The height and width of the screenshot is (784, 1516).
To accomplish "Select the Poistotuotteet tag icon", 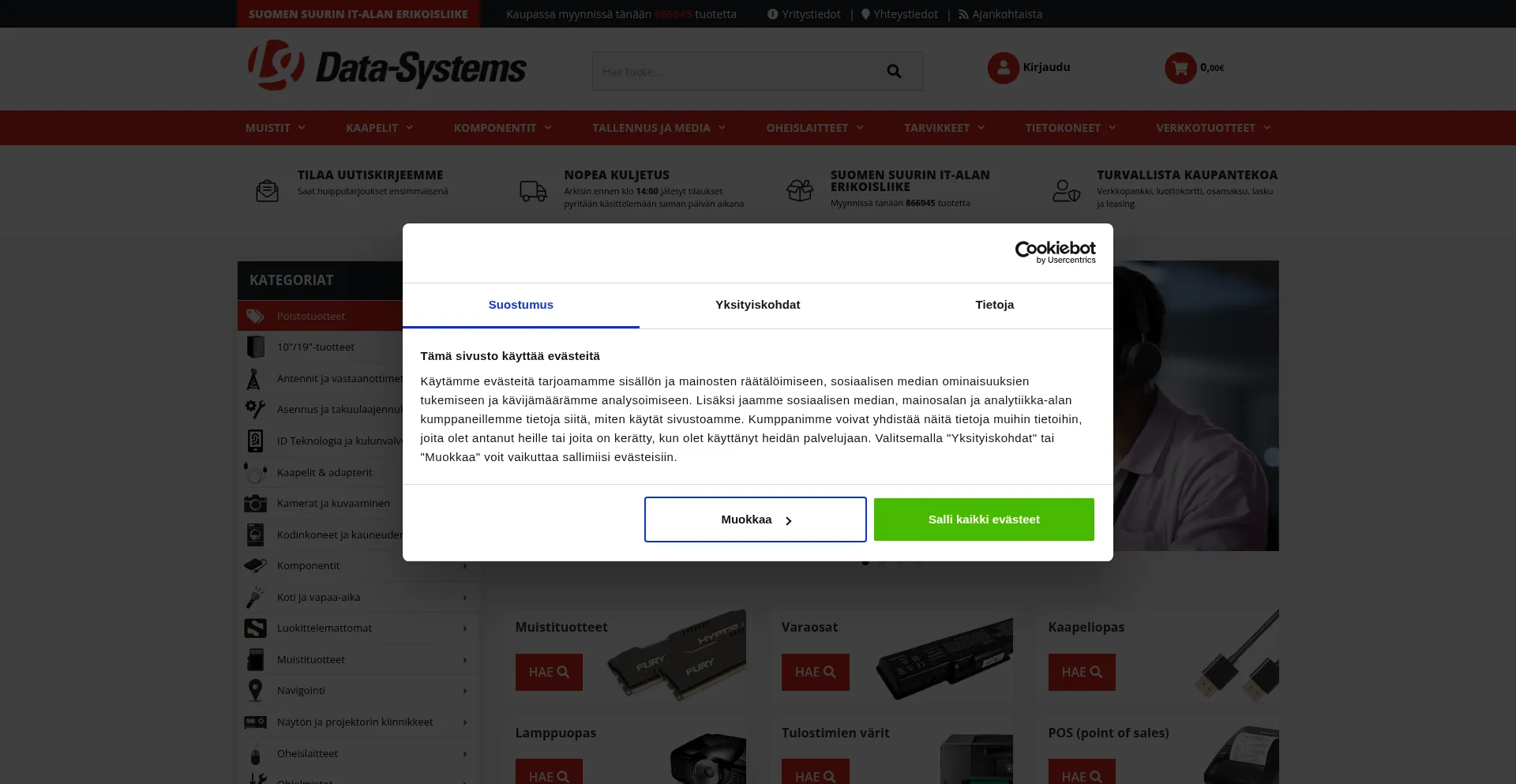I will 255,316.
